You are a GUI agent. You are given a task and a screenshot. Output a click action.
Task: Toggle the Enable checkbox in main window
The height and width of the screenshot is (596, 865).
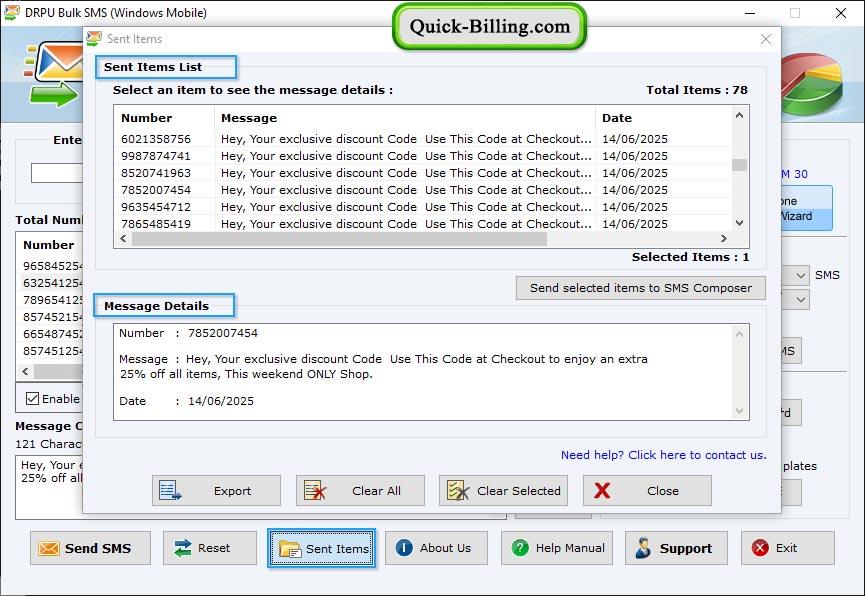(x=33, y=398)
